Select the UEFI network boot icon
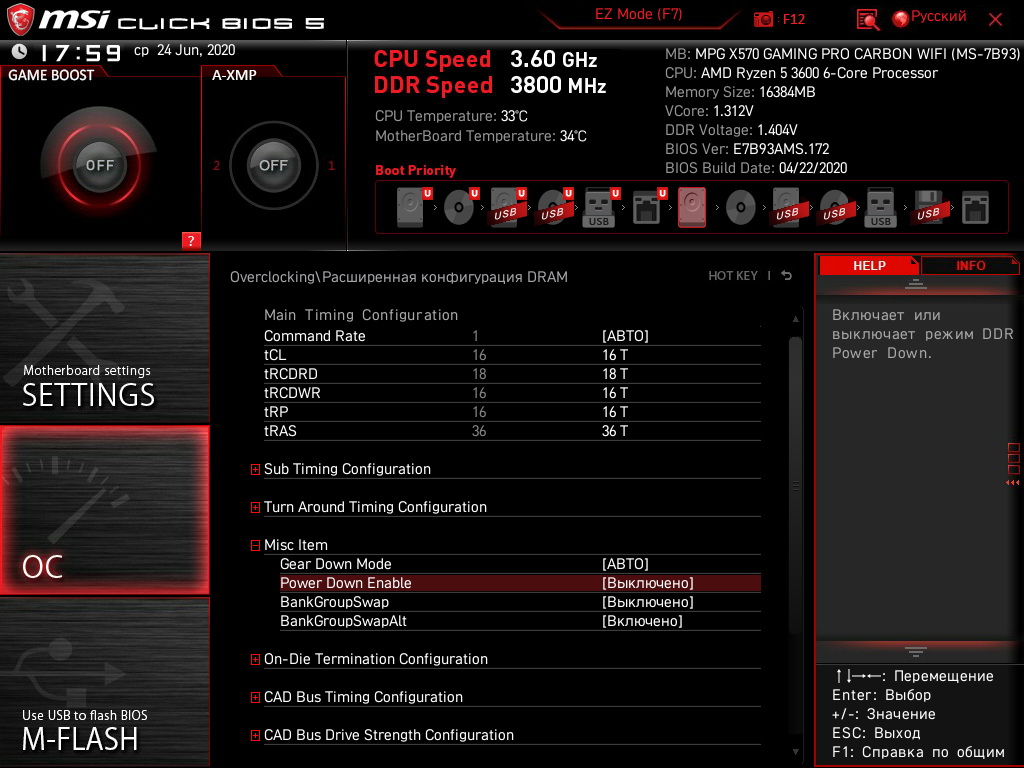Screen dimensions: 1024x768 click(x=649, y=207)
